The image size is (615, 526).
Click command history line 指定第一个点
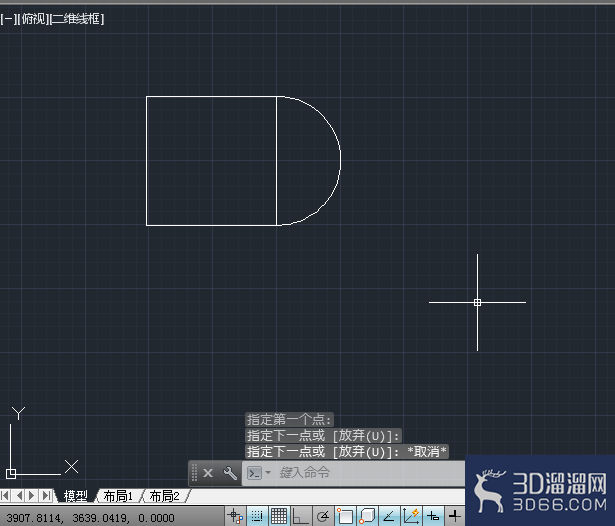point(289,420)
